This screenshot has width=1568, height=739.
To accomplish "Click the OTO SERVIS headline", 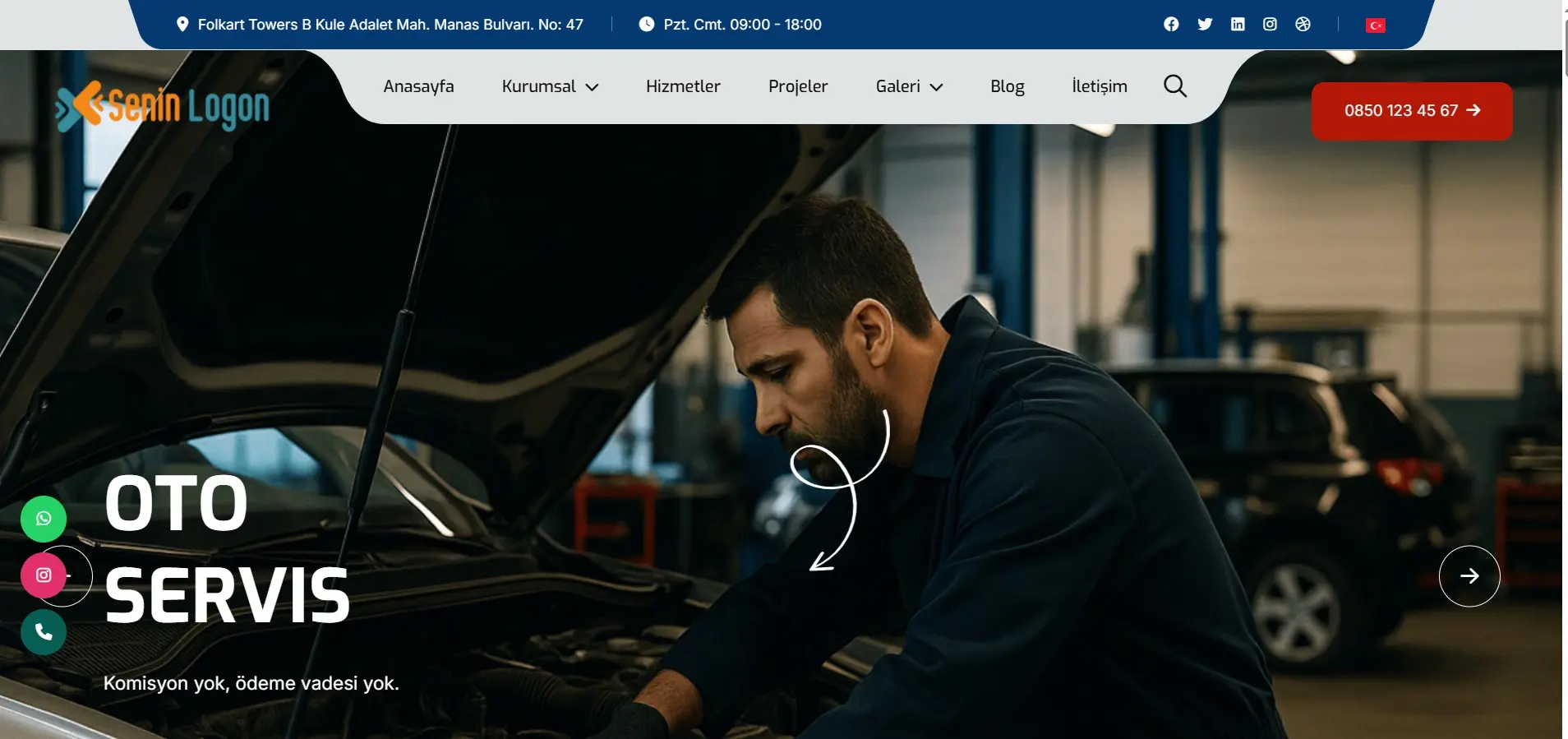I will coord(228,549).
